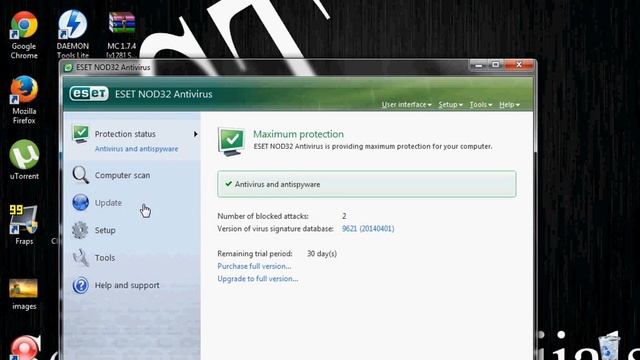Viewport: 640px width, 360px height.
Task: Click the ESET NOD32 Antivirus window title
Action: (x=113, y=67)
